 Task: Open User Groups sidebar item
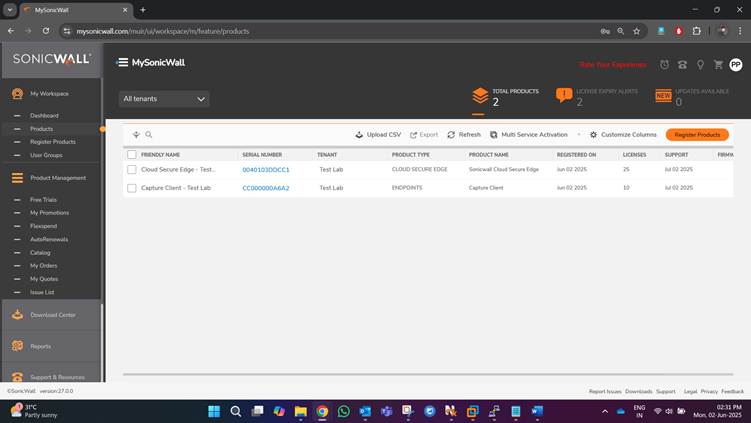click(x=46, y=155)
